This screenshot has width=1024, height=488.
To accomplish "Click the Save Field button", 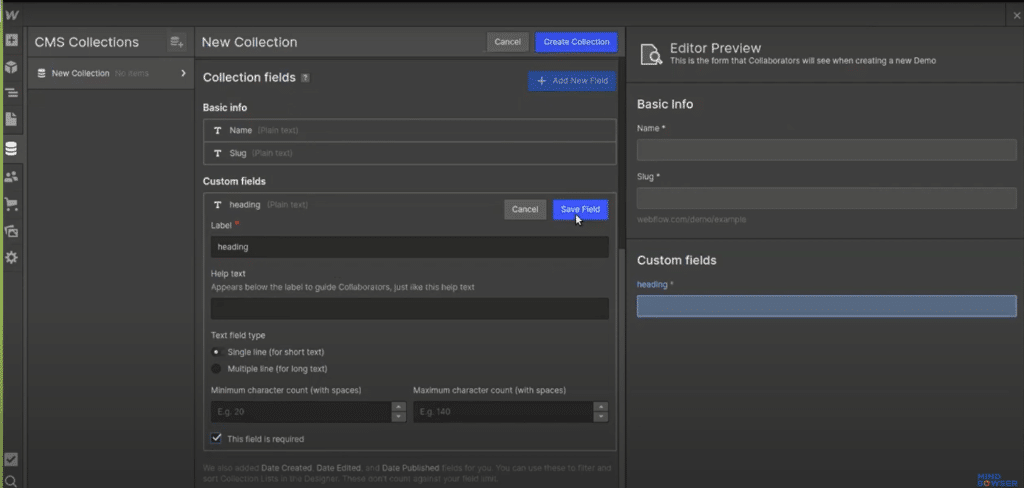I will [x=580, y=209].
